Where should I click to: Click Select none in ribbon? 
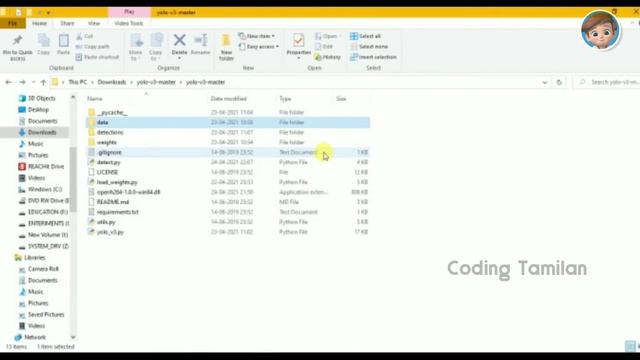point(369,47)
